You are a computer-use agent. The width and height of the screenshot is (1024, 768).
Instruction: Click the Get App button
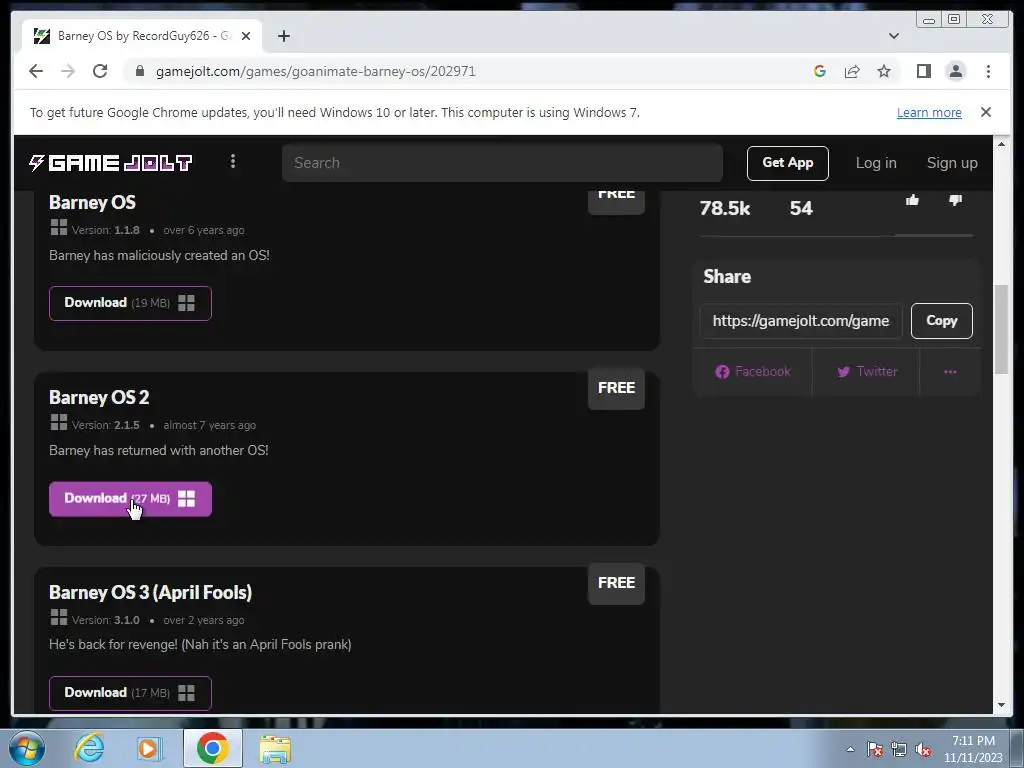(x=788, y=163)
